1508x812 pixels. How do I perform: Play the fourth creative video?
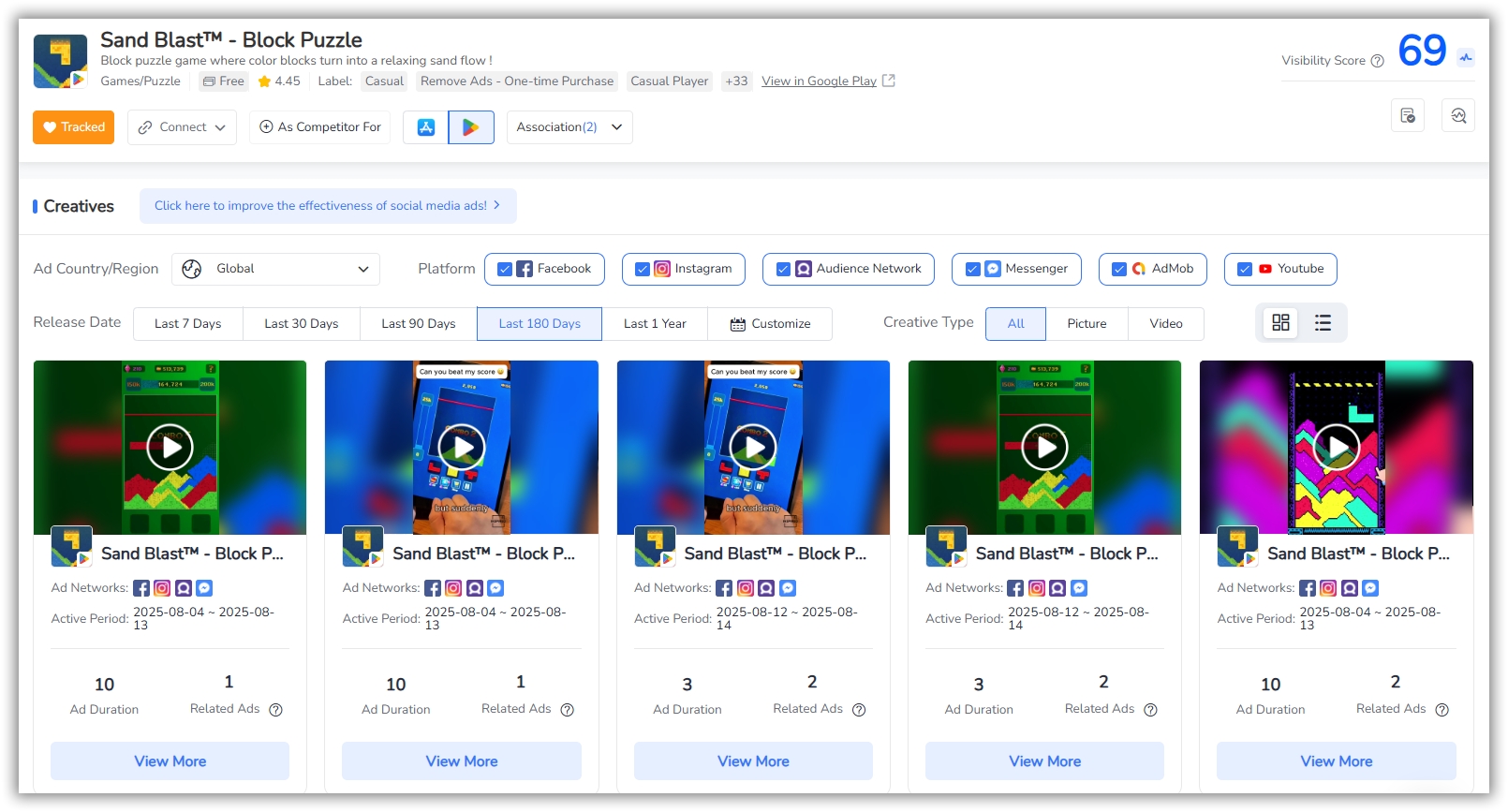[x=1045, y=448]
